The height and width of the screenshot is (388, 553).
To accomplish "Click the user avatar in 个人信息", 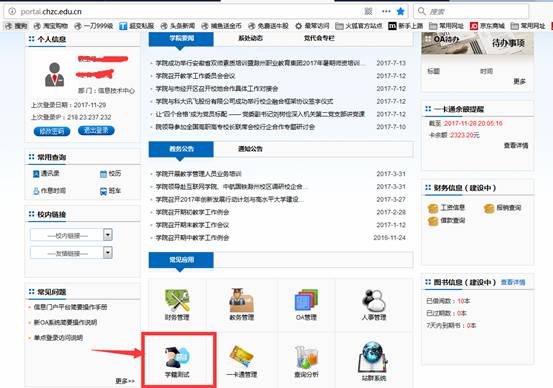I will click(54, 74).
